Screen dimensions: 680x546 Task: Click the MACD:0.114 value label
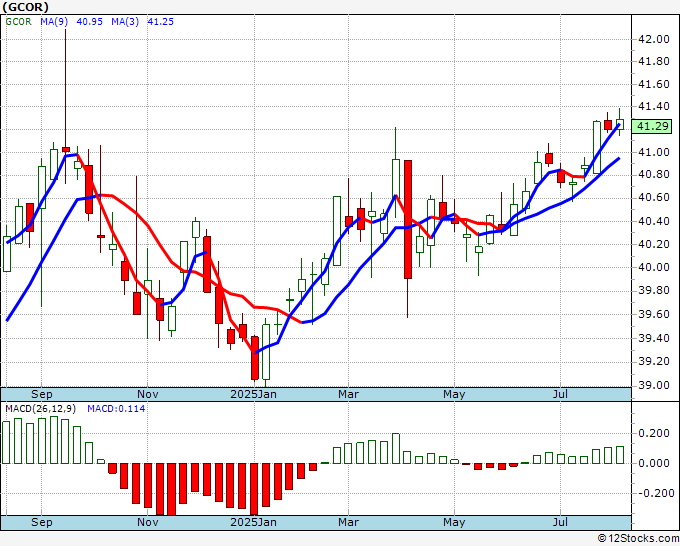(x=116, y=409)
